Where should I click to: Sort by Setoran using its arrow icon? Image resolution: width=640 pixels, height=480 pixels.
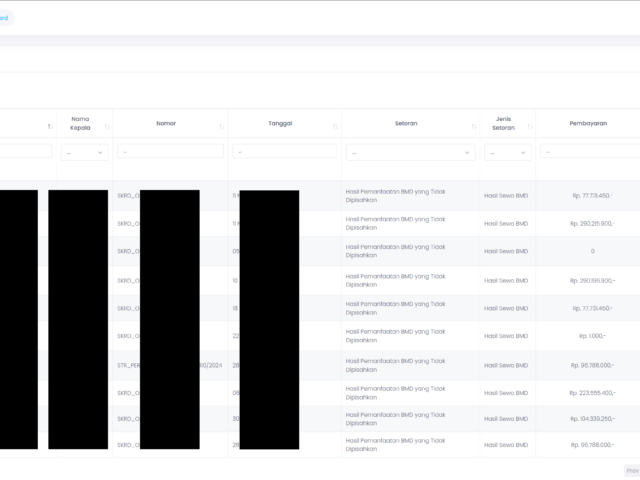coord(473,127)
